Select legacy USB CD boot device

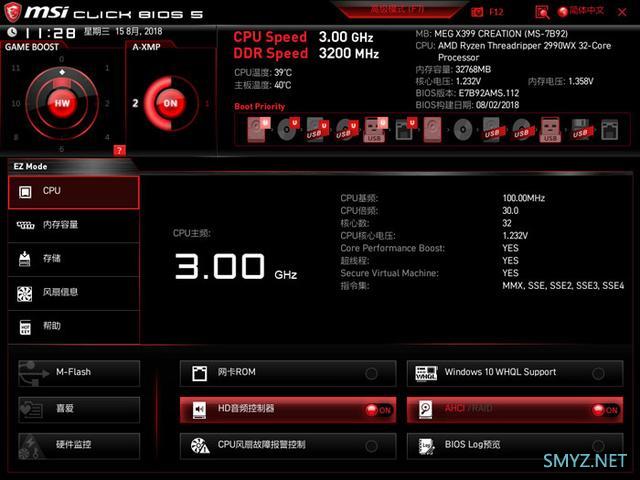(522, 130)
